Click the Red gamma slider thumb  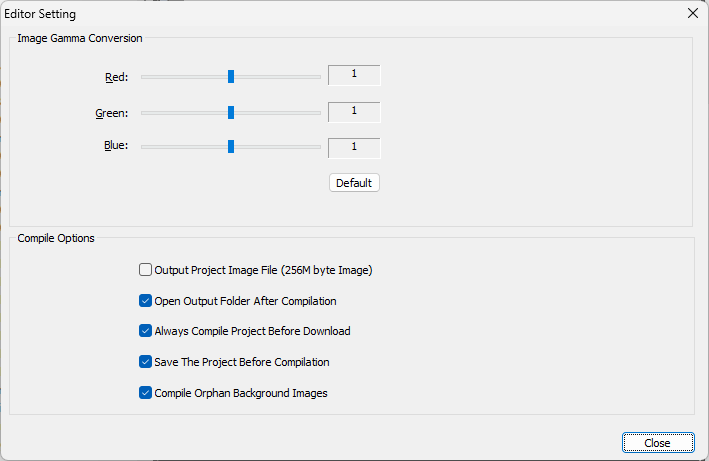(x=231, y=76)
